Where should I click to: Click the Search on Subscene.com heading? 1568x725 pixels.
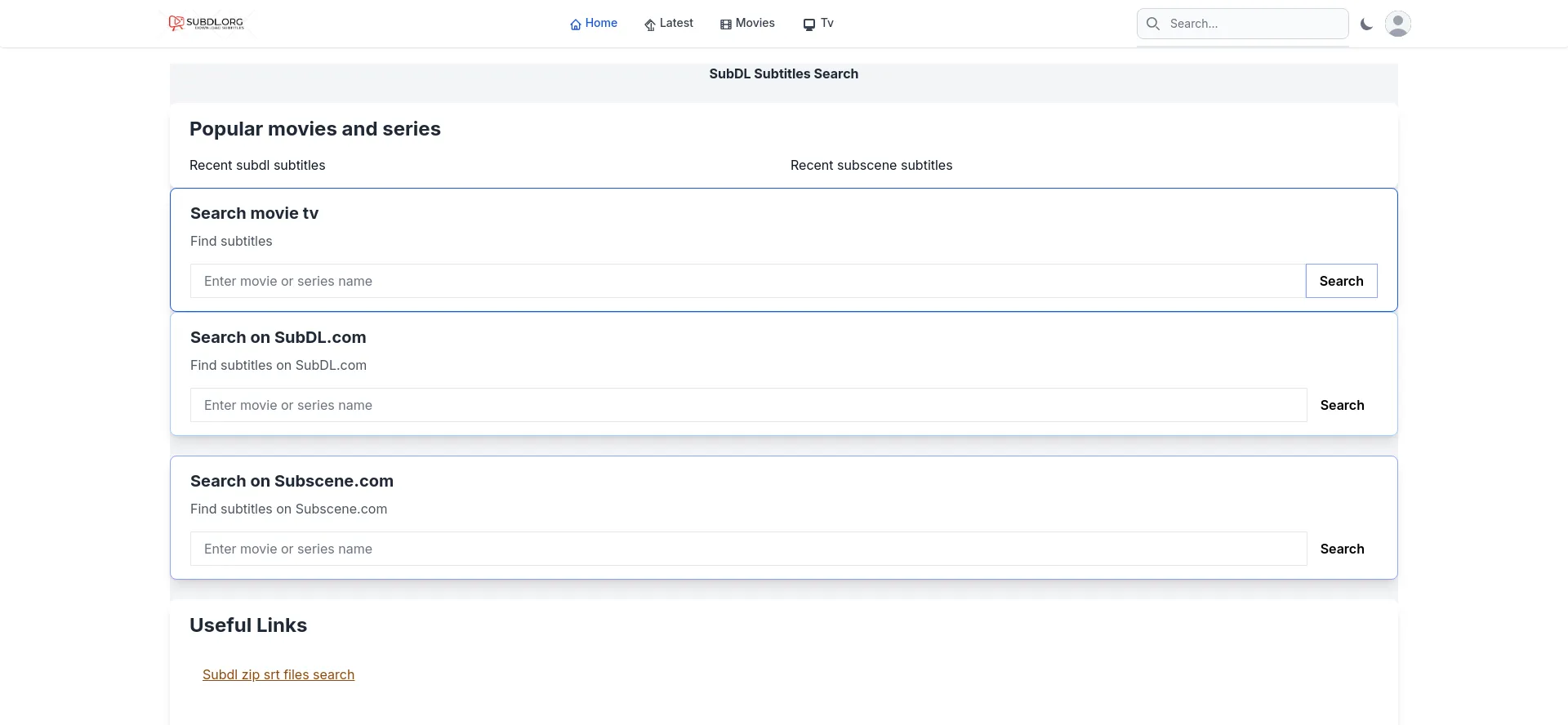click(x=292, y=481)
